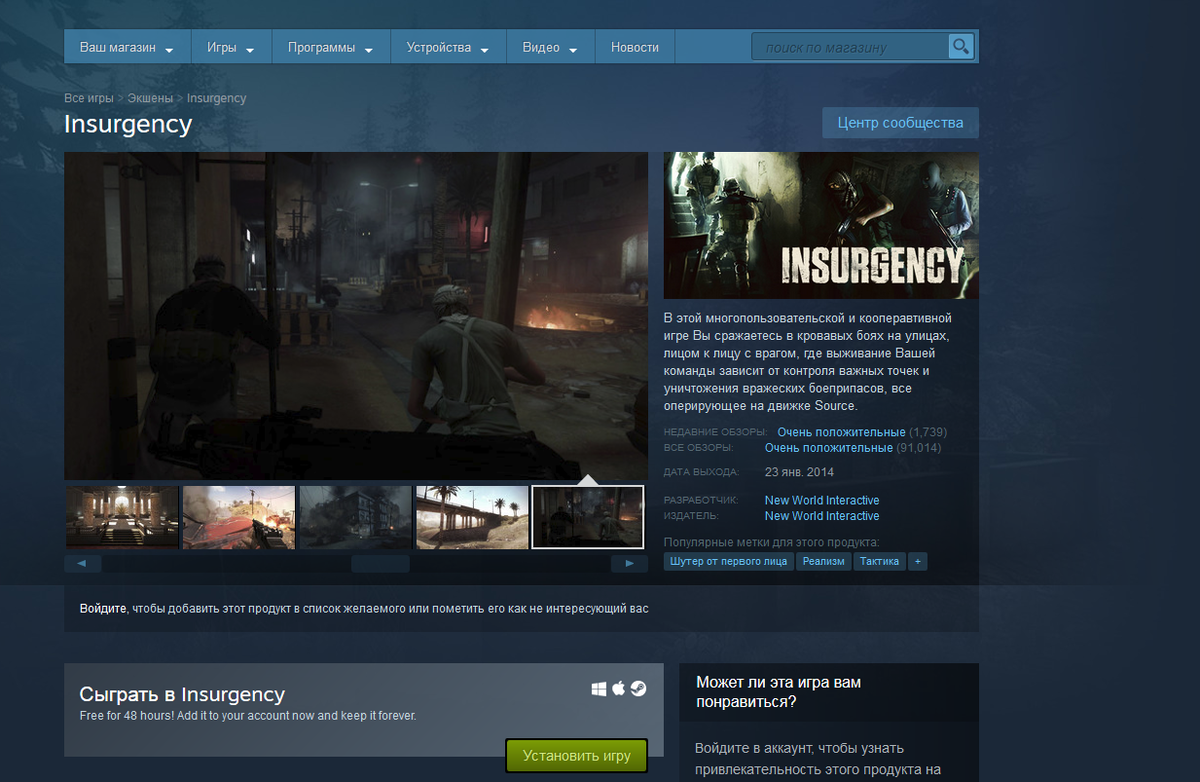Open the Программы dropdown menu
Image resolution: width=1200 pixels, height=782 pixels.
point(330,47)
